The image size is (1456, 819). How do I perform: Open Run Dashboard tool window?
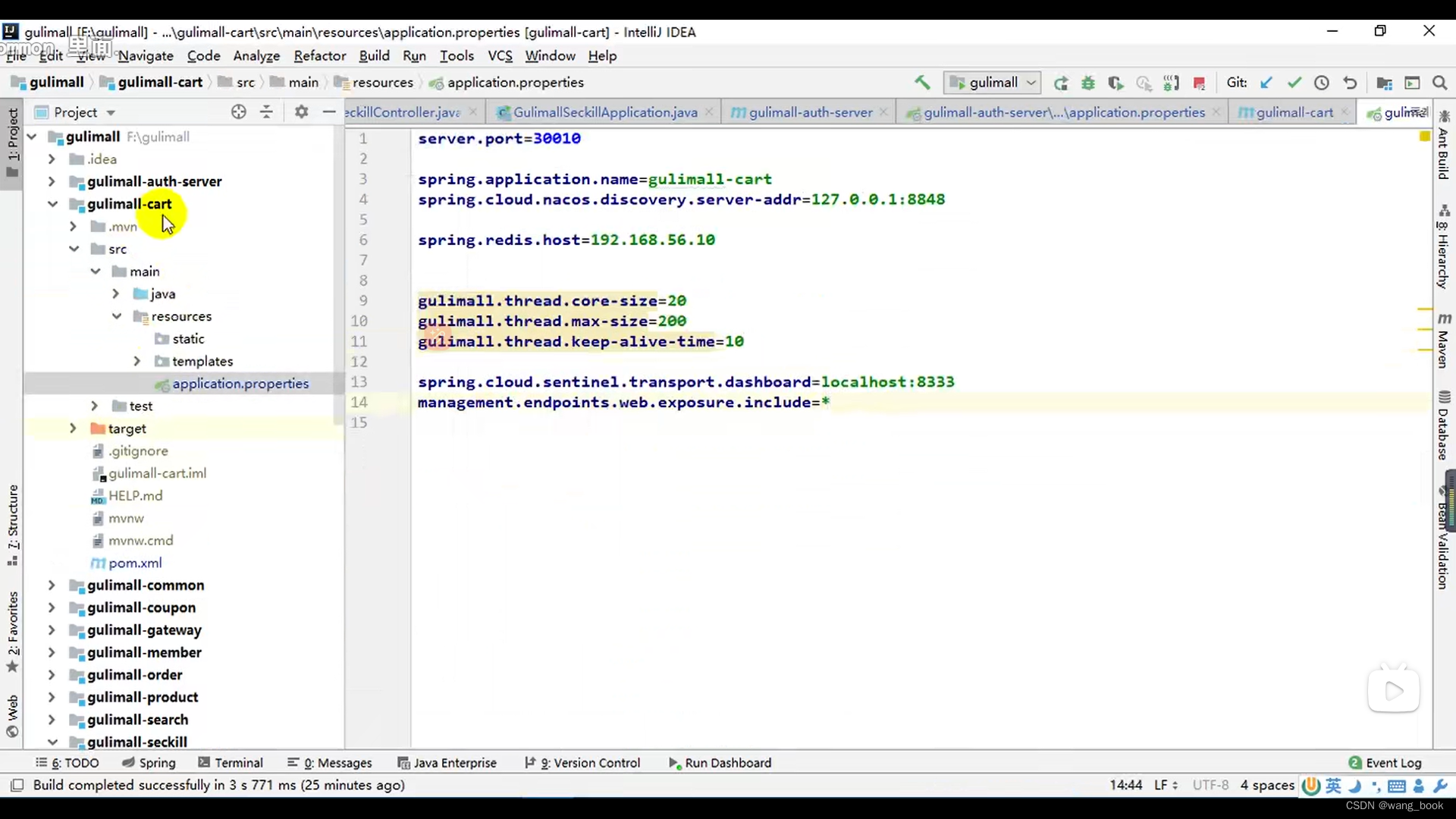click(x=720, y=763)
